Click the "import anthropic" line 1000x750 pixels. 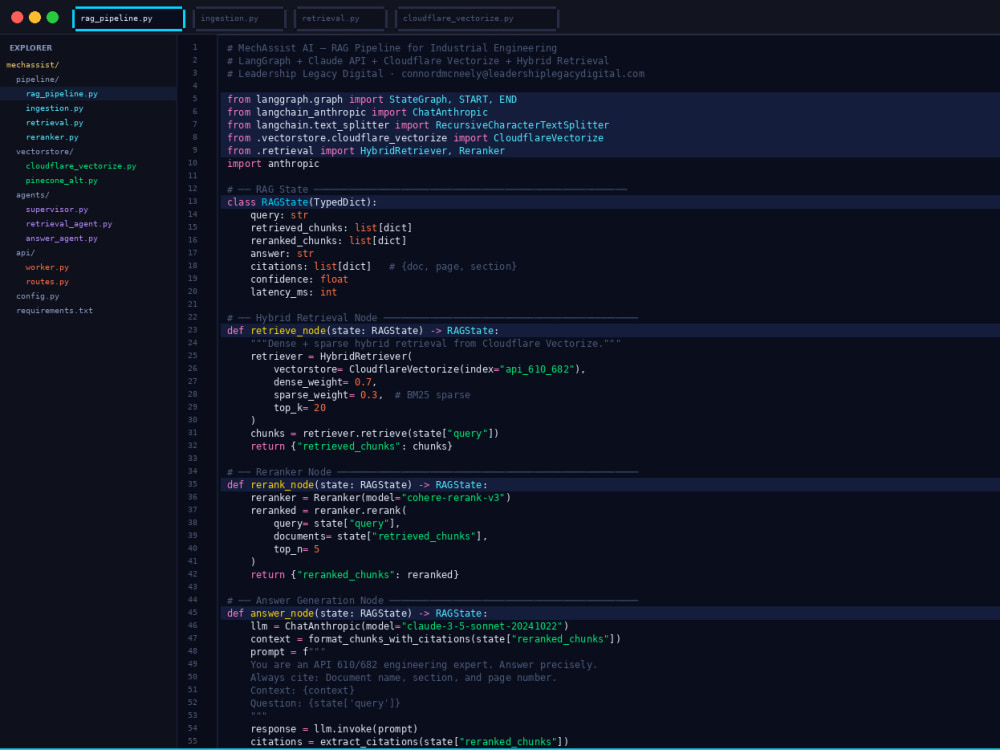(273, 164)
